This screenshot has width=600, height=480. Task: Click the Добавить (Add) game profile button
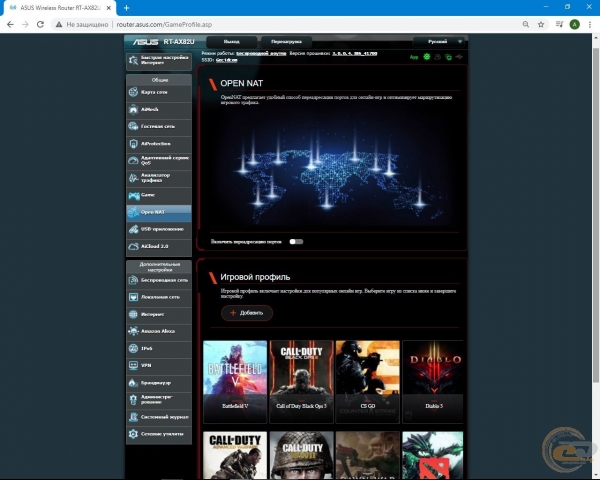pyautogui.click(x=247, y=313)
